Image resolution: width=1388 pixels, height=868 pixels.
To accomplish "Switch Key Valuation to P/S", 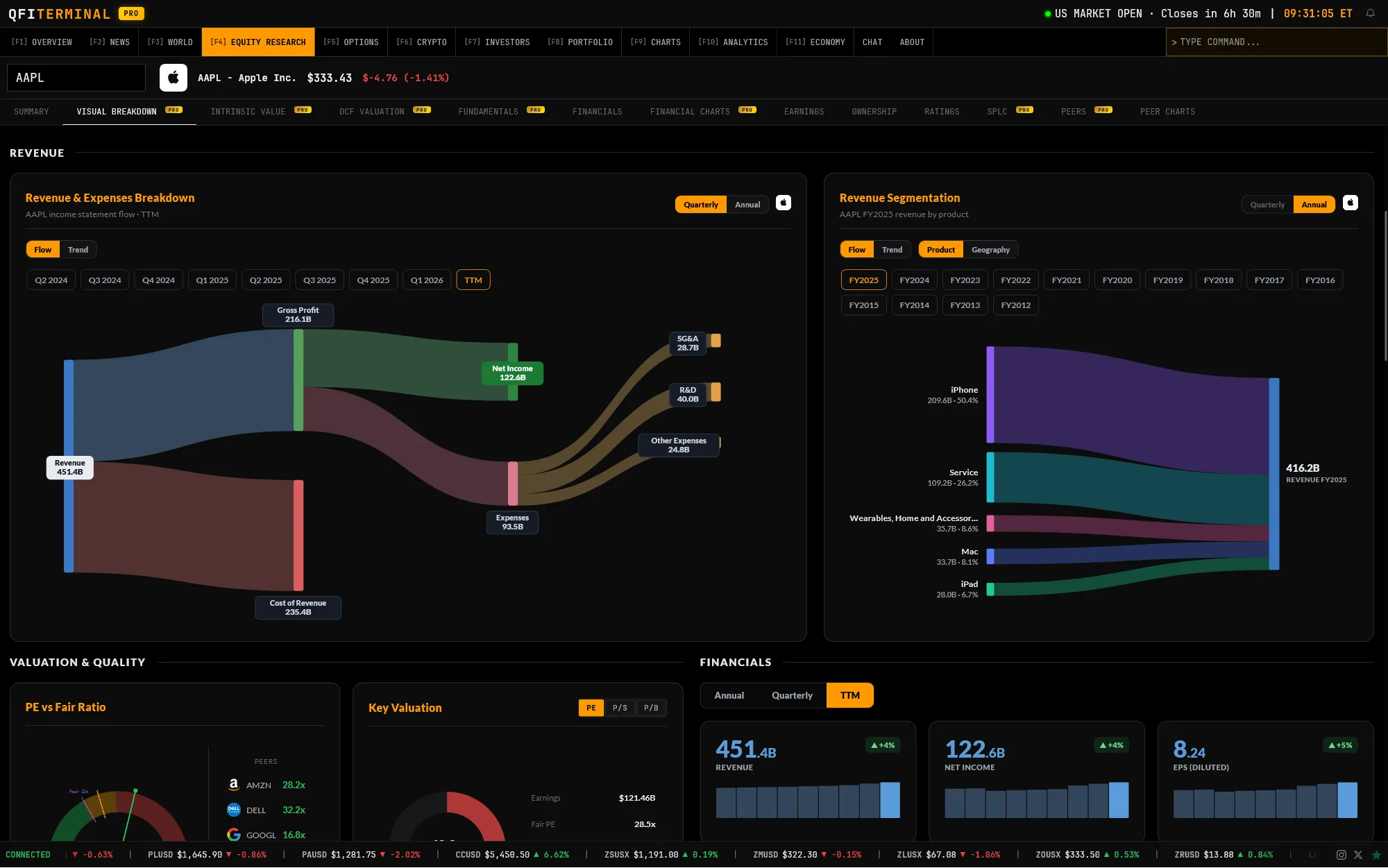I will point(620,708).
